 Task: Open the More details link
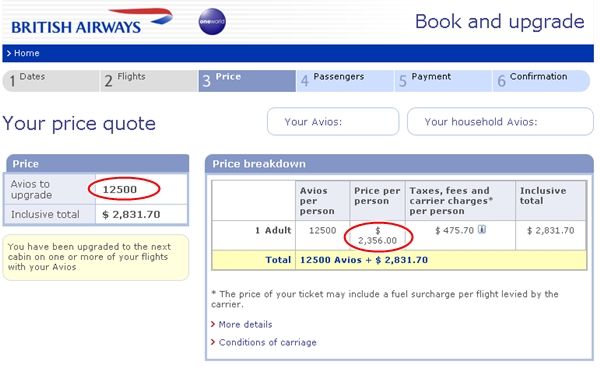coord(245,324)
